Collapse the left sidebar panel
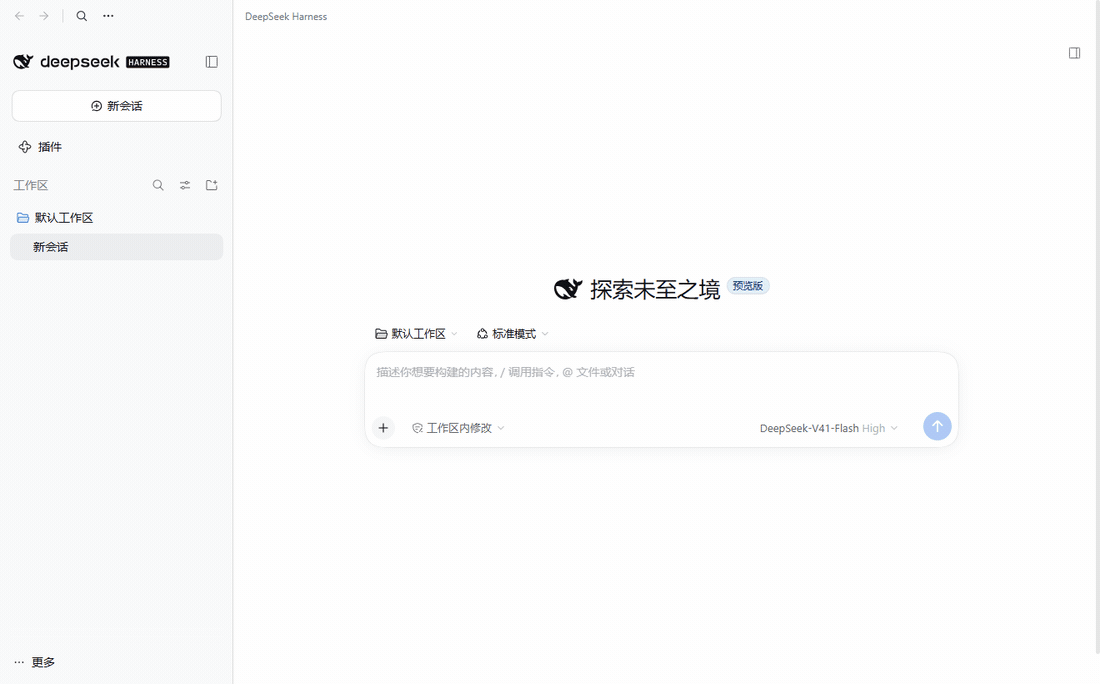1100x684 pixels. point(212,62)
